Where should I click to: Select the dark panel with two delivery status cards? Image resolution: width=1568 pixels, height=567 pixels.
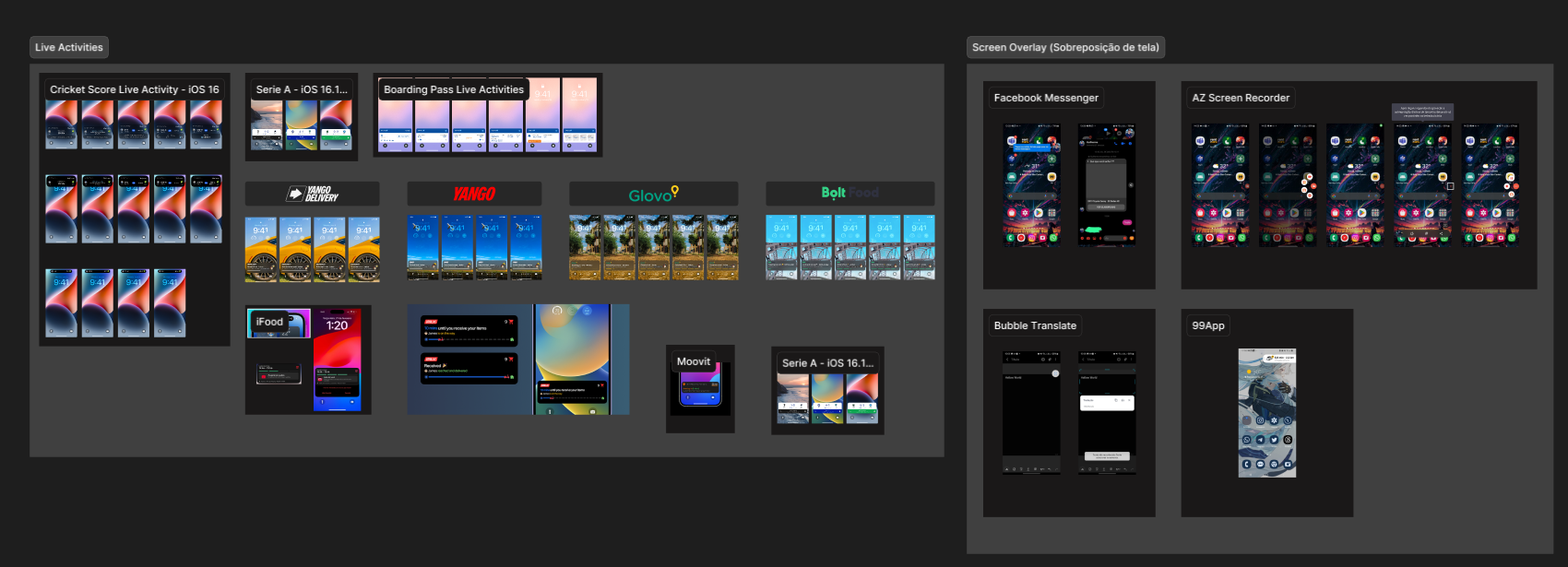[x=470, y=360]
